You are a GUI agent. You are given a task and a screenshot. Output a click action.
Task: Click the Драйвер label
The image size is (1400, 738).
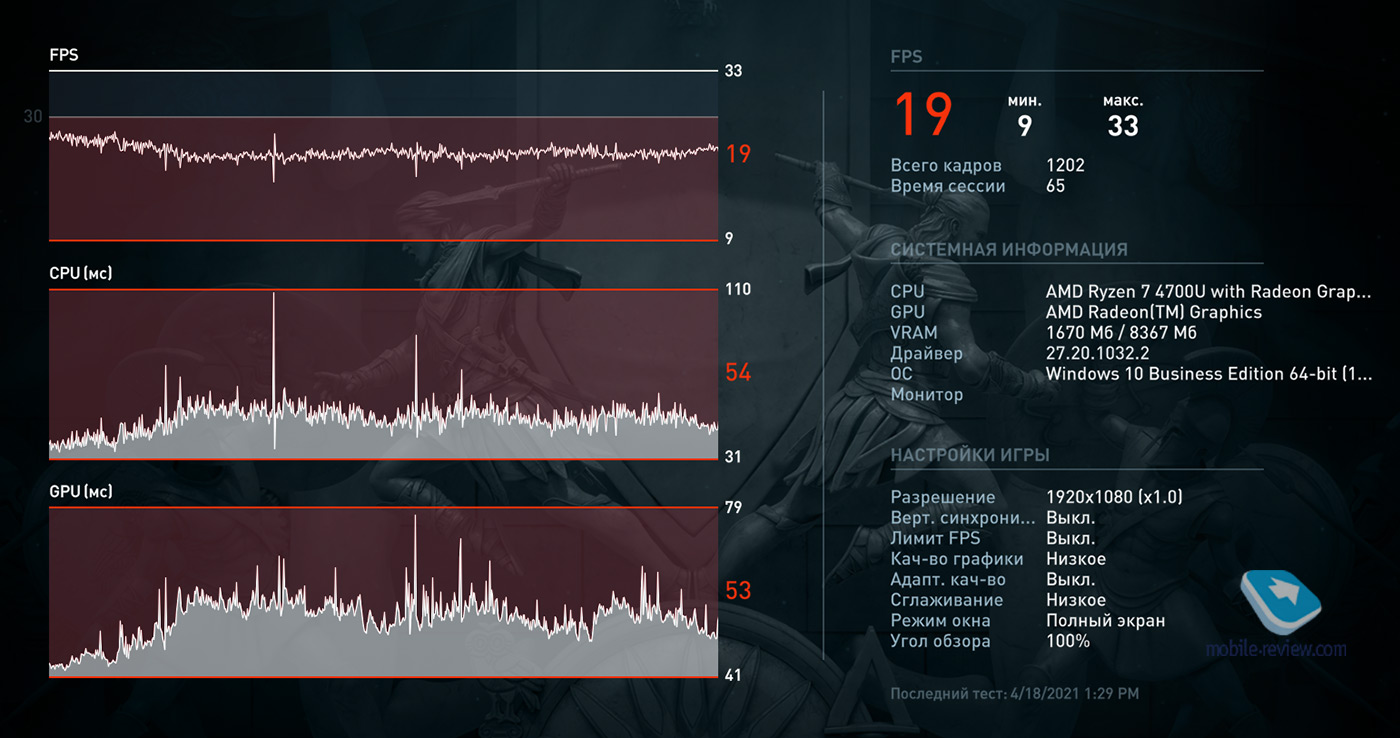(x=927, y=354)
